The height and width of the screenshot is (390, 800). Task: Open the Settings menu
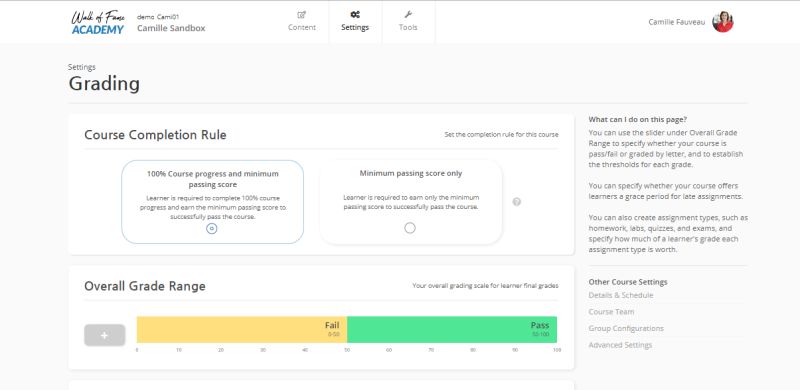355,22
